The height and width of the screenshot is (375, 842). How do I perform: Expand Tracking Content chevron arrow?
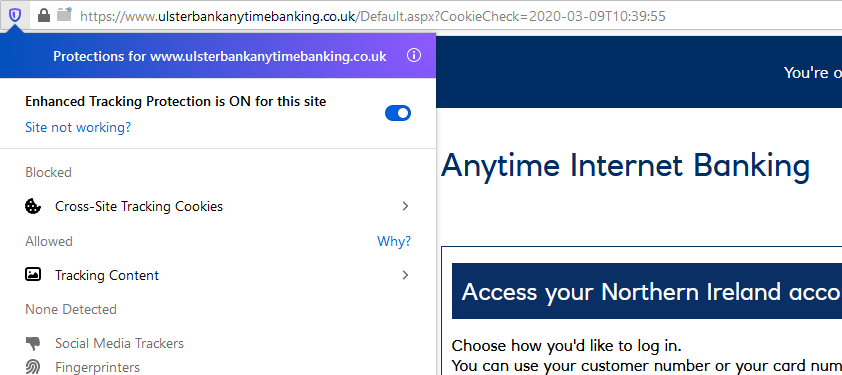(405, 275)
